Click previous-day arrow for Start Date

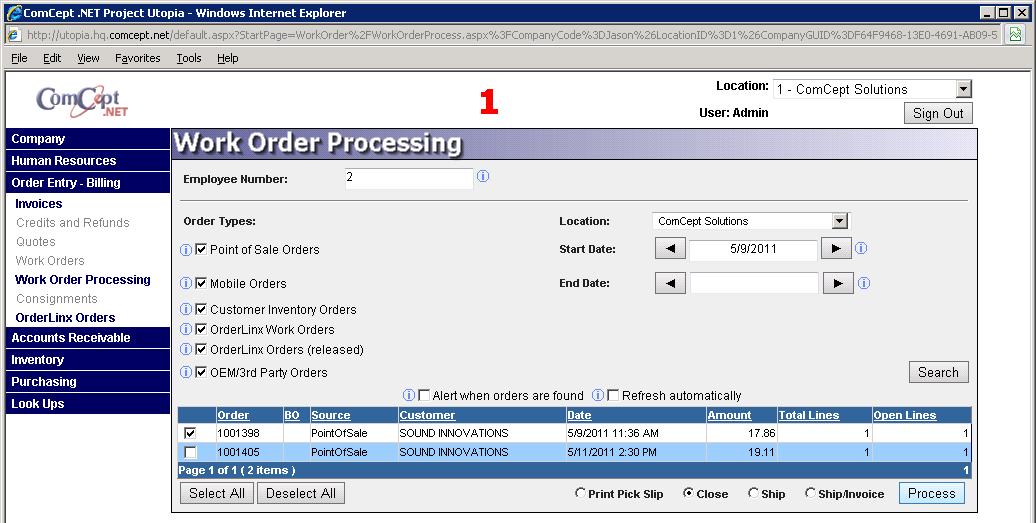670,249
